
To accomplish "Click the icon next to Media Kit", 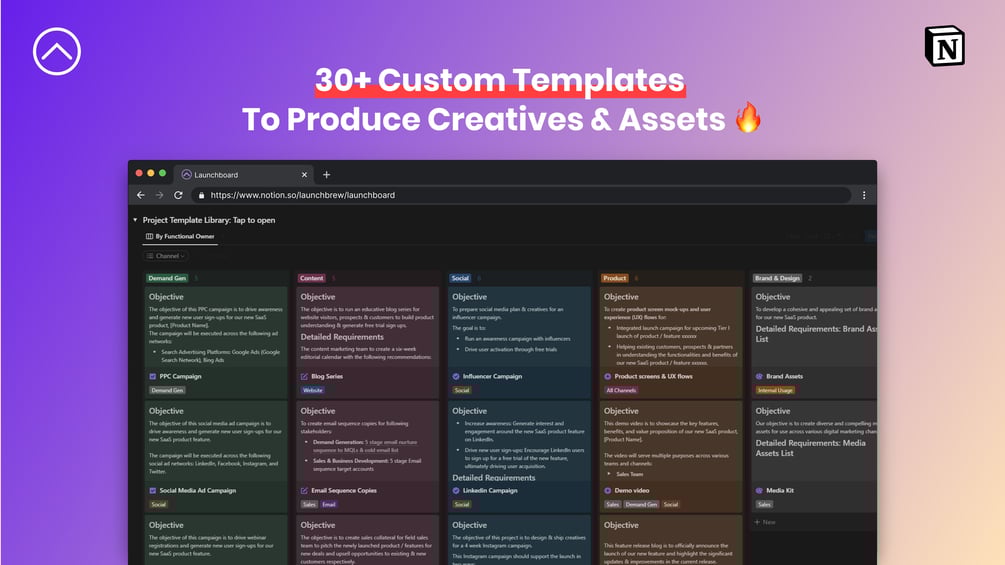I will 760,491.
